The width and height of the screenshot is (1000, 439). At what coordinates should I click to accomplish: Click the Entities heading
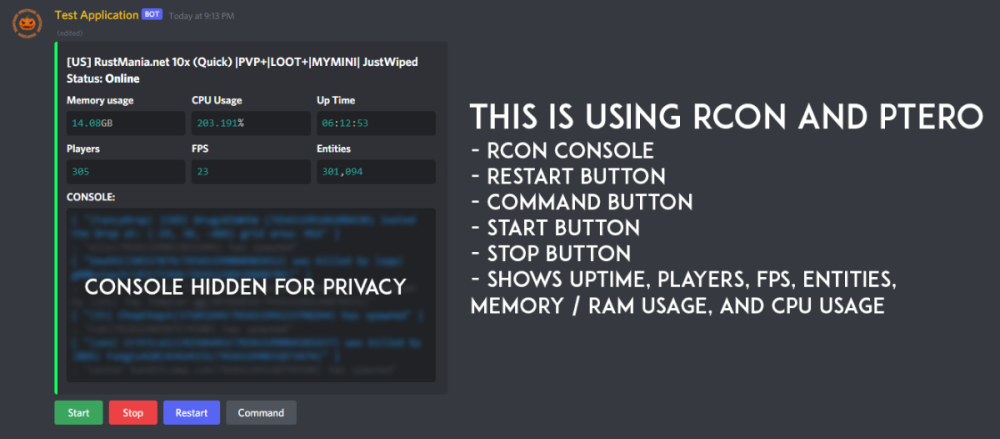[334, 149]
